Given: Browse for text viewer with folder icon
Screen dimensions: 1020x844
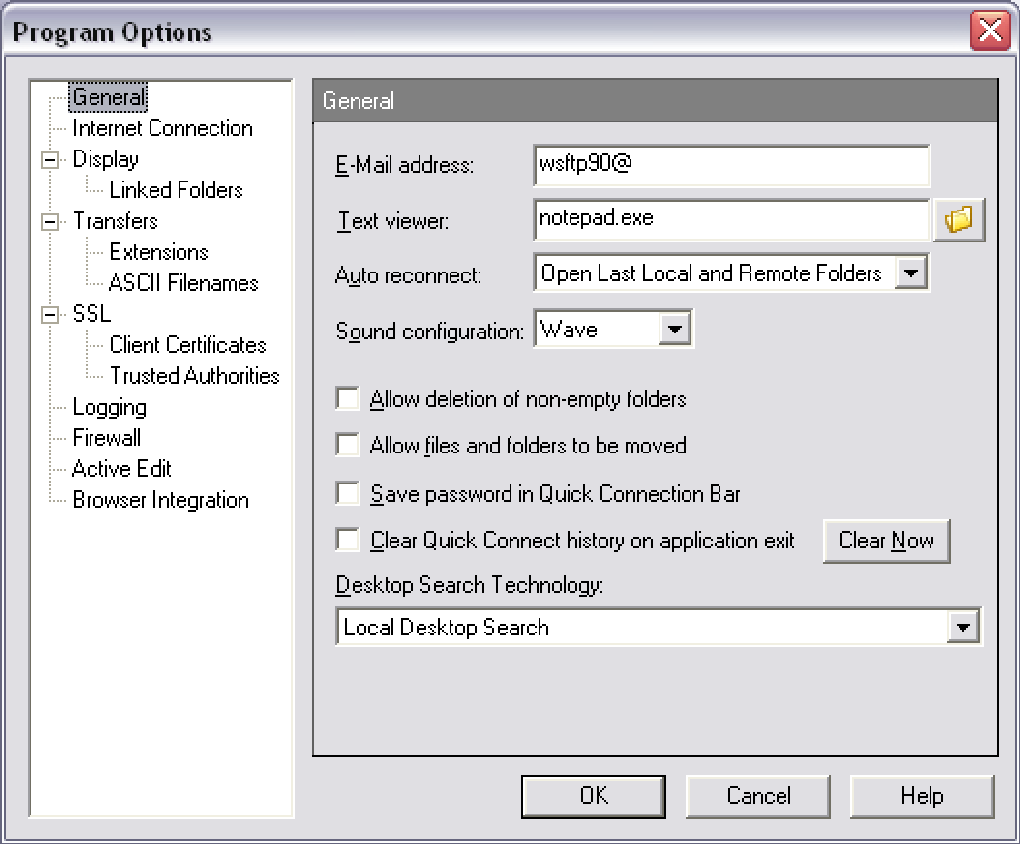Looking at the screenshot, I should pyautogui.click(x=959, y=220).
